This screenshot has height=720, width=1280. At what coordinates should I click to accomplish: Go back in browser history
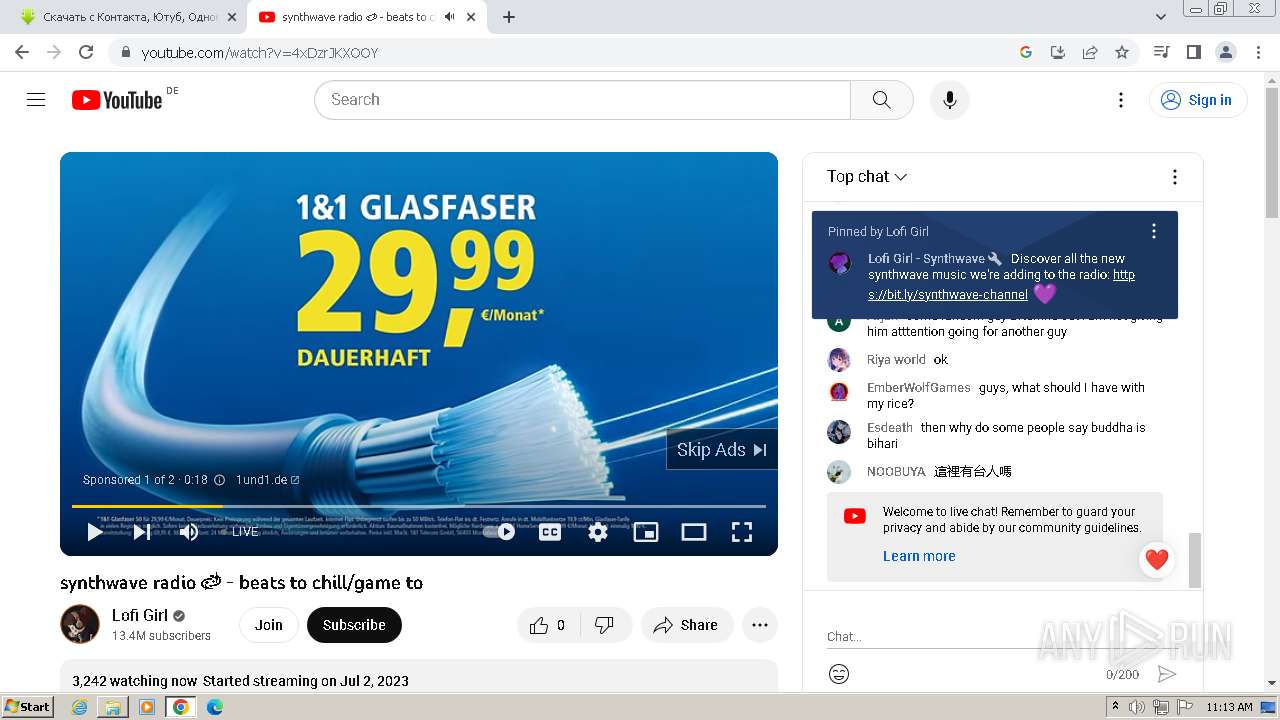point(22,52)
